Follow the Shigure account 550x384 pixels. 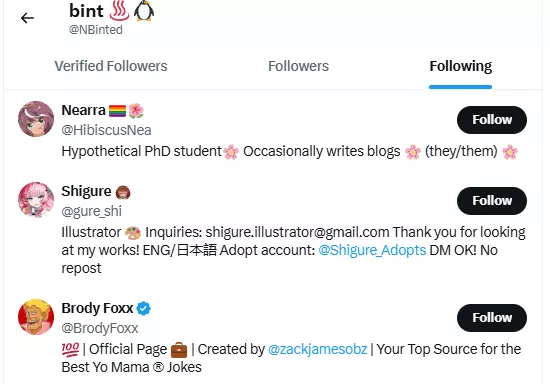coord(492,201)
